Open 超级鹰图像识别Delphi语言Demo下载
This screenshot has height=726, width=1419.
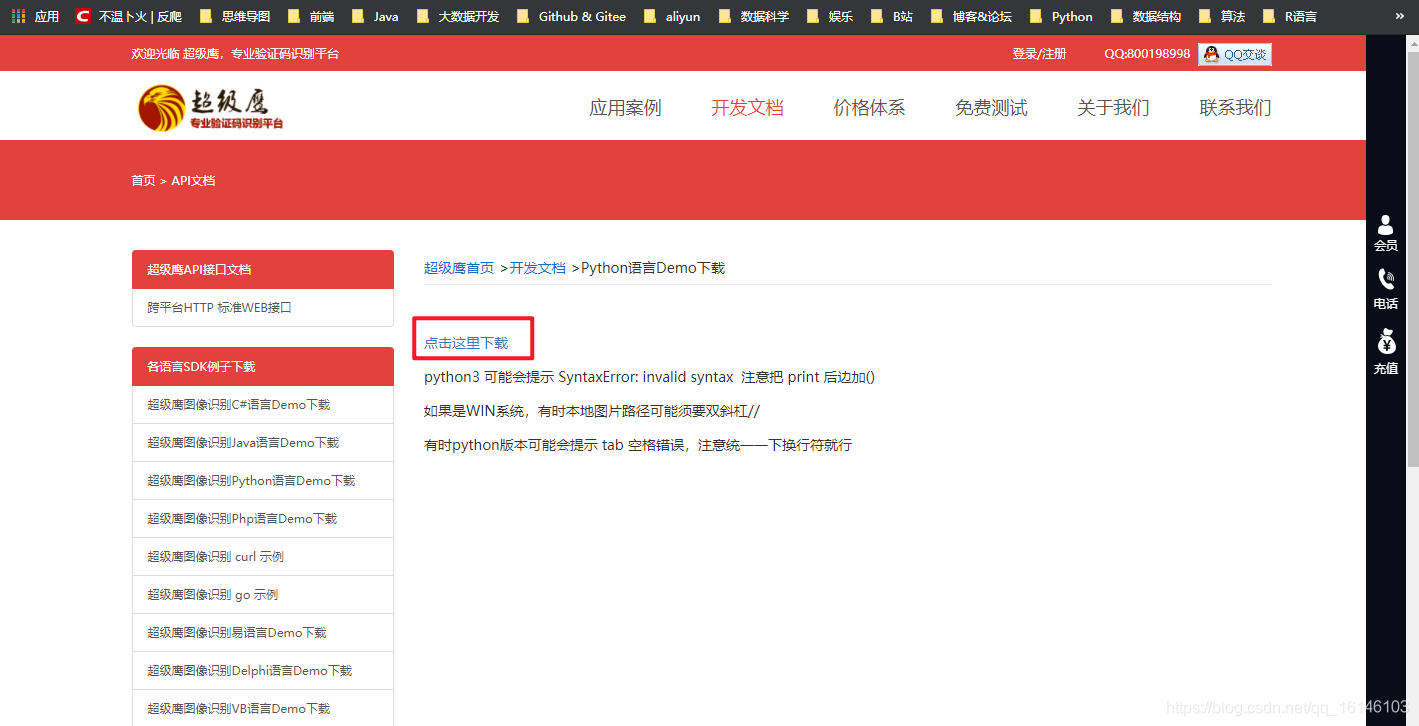click(x=263, y=671)
